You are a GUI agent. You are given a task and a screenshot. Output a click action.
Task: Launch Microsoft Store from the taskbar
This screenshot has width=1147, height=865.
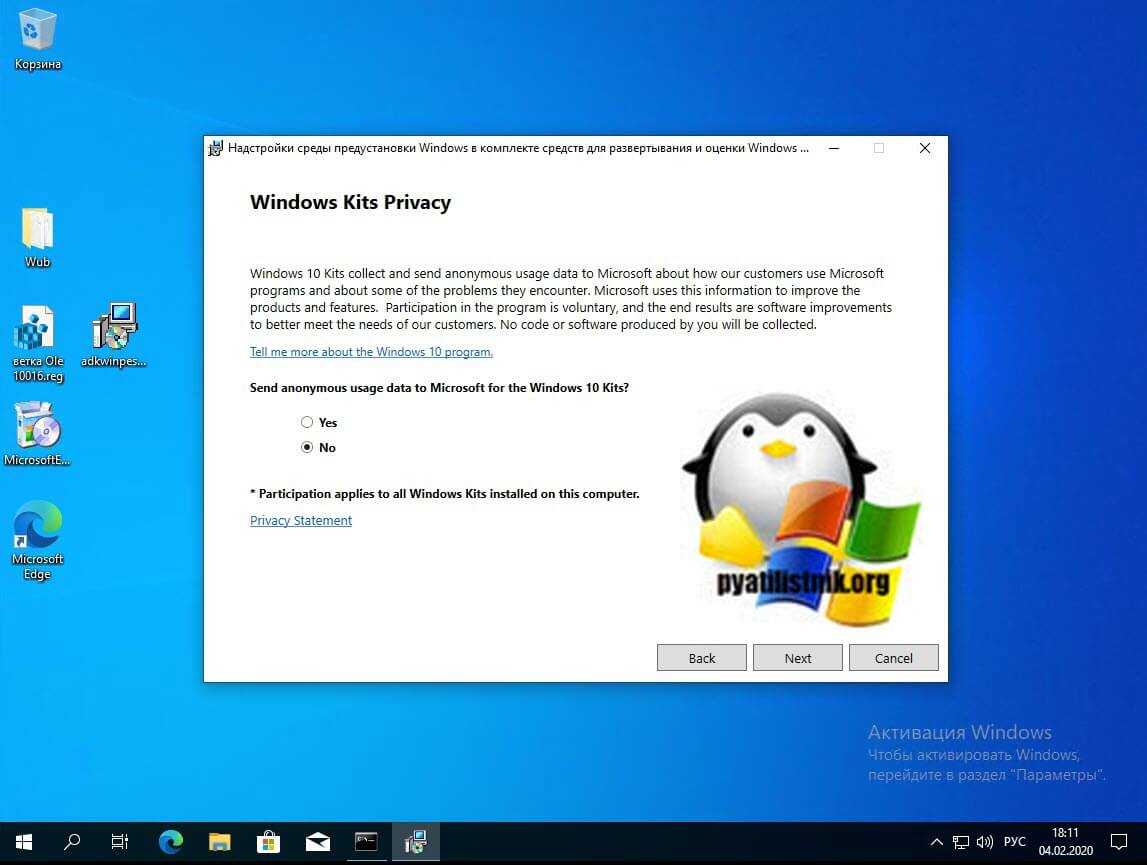[x=268, y=842]
